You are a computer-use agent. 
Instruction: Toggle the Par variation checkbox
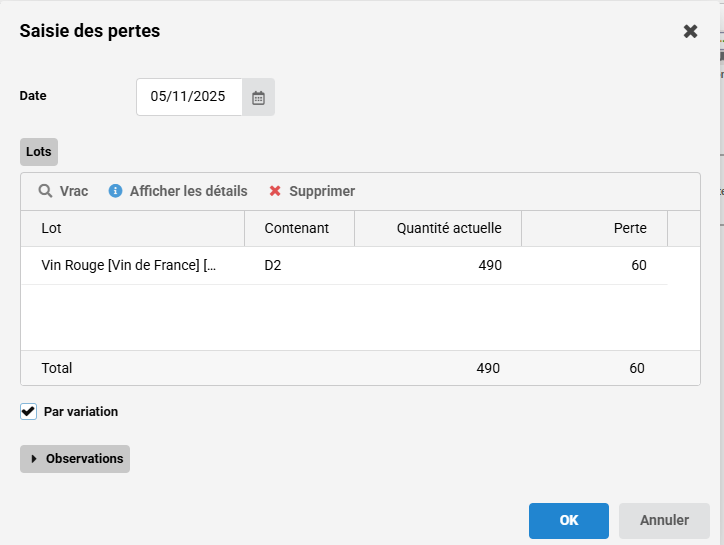29,411
